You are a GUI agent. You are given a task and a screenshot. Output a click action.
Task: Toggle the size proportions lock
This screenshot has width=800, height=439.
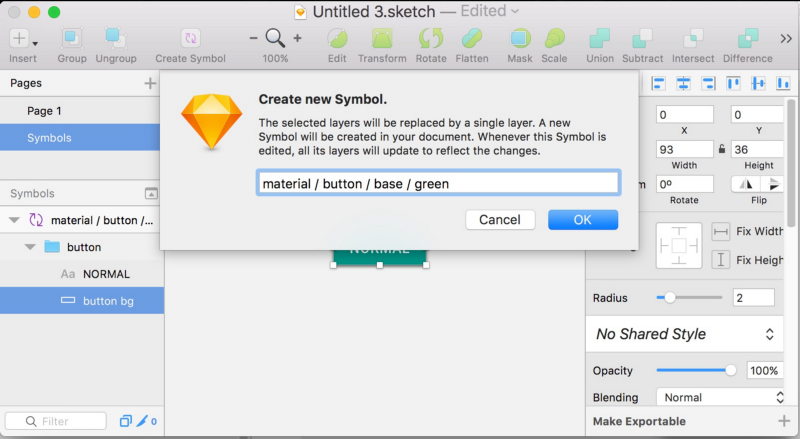tap(721, 149)
